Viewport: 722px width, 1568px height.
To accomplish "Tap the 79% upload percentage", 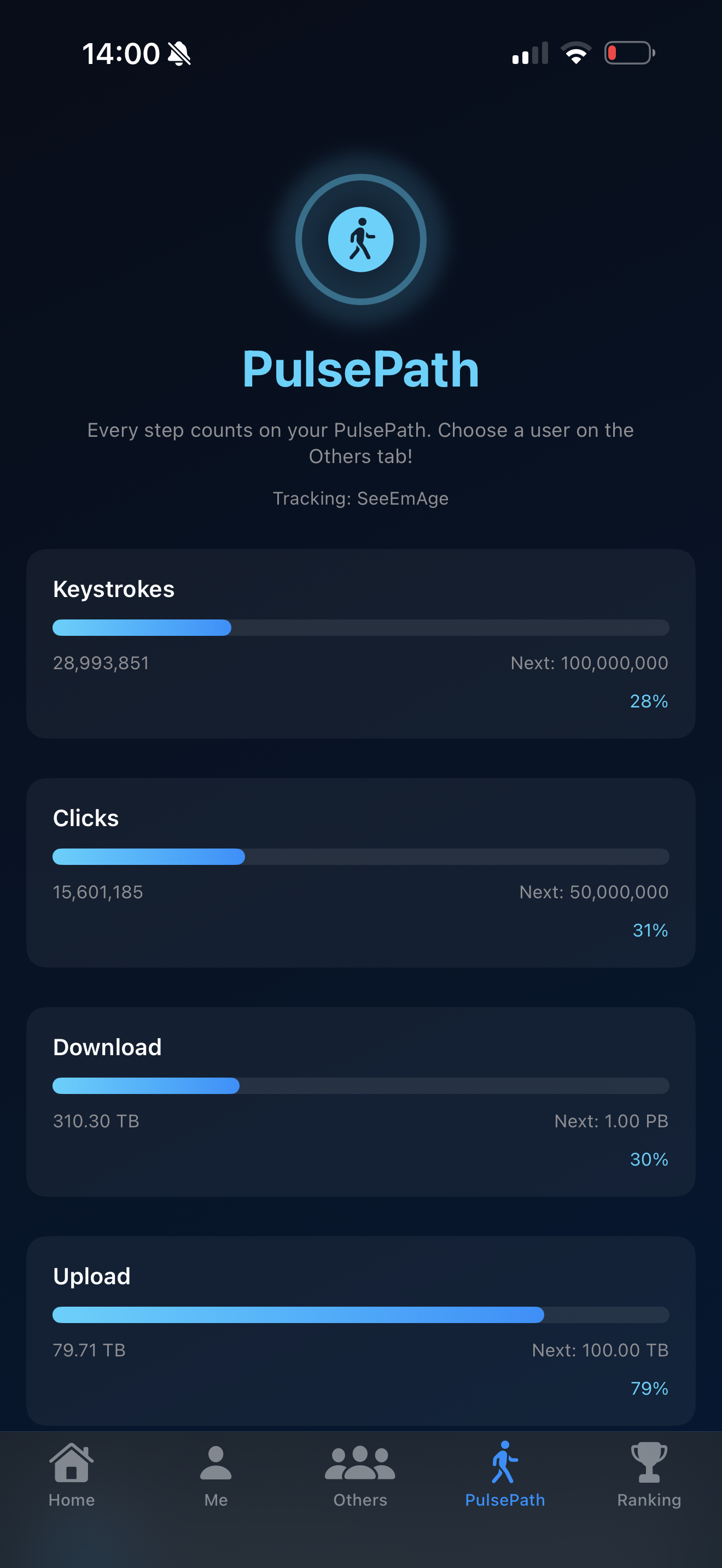I will coord(649,1389).
